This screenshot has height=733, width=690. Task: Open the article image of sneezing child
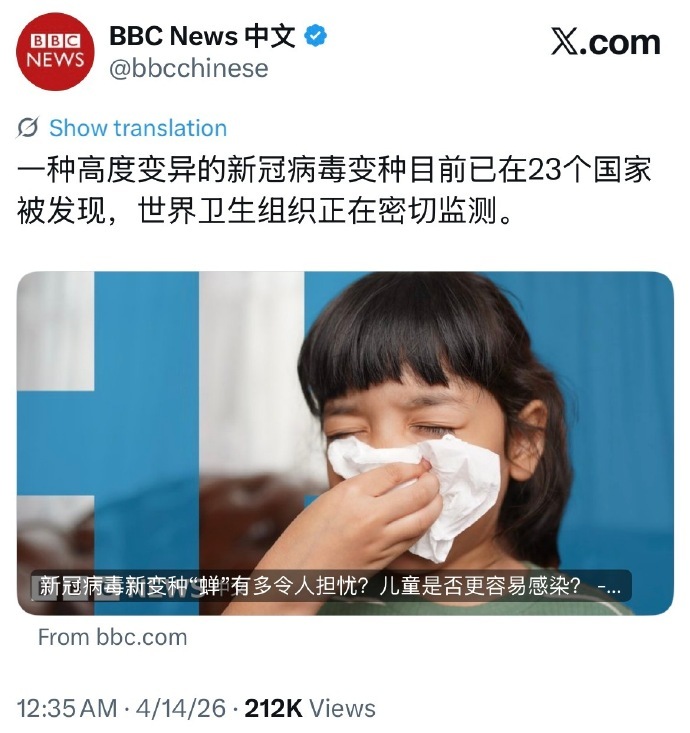coord(345,443)
